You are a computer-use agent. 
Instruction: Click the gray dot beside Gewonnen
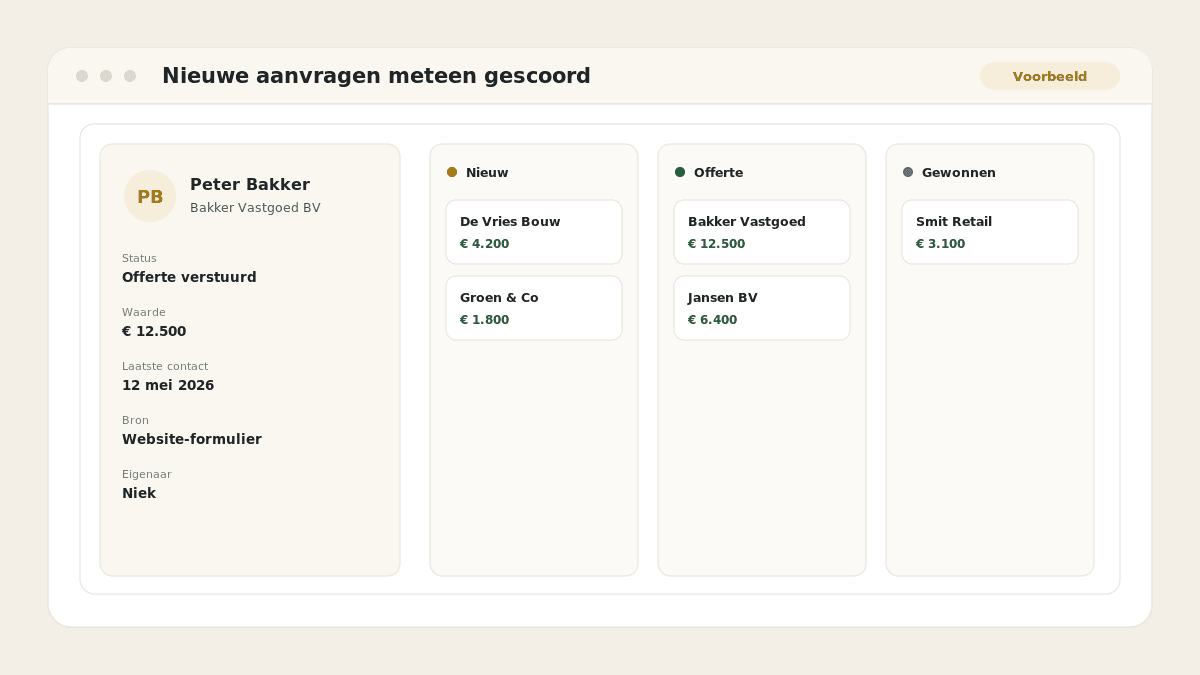coord(908,172)
